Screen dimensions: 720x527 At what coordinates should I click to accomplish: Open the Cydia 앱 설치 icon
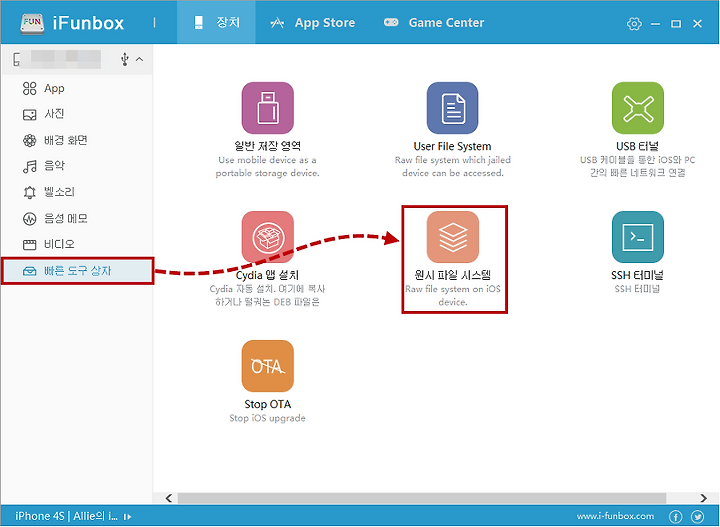click(x=268, y=237)
